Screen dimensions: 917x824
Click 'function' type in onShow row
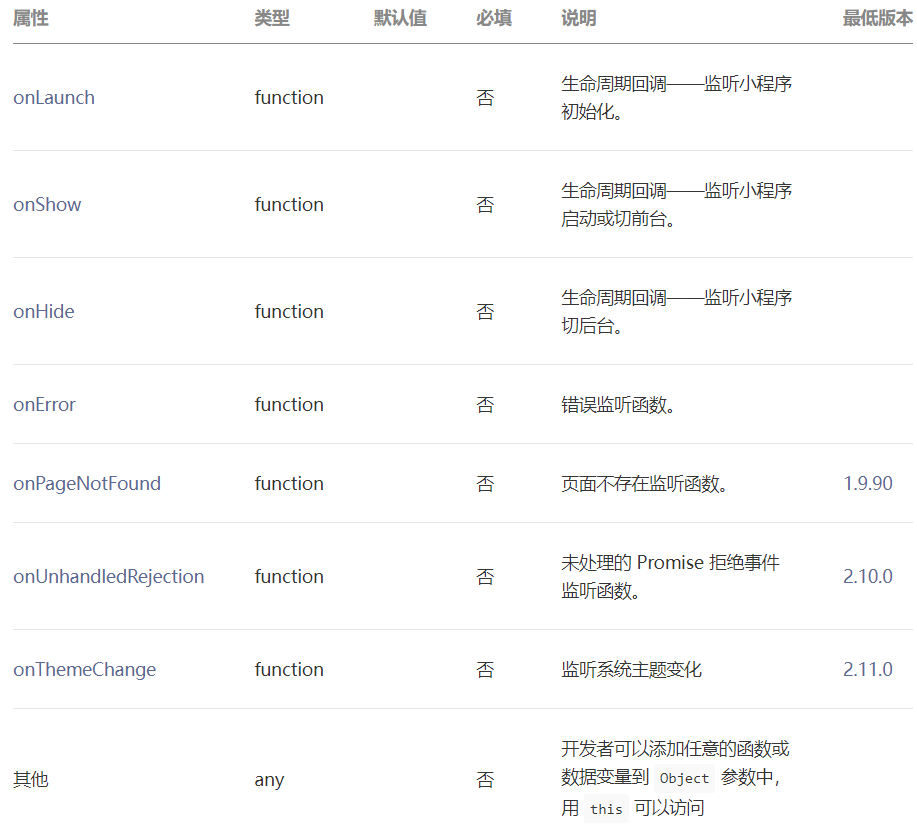pyautogui.click(x=289, y=204)
